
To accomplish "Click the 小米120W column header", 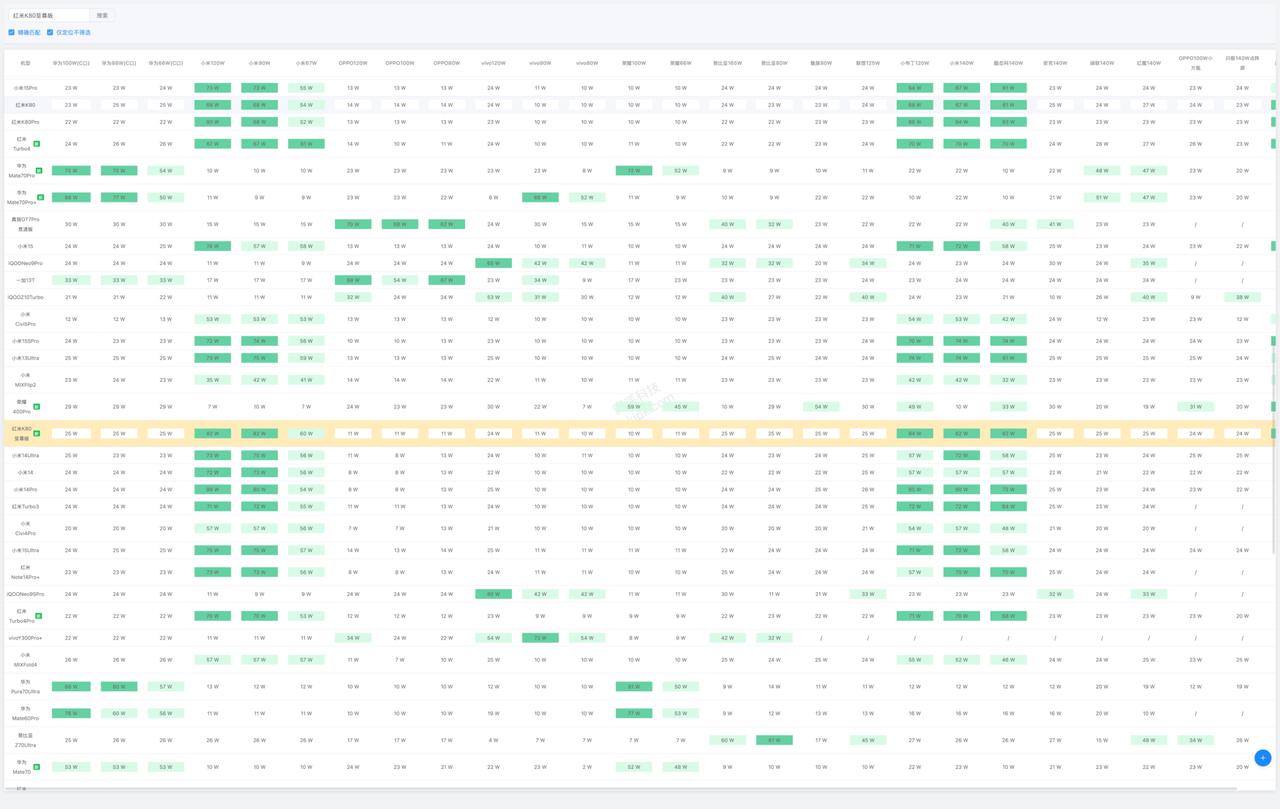I will pos(212,63).
